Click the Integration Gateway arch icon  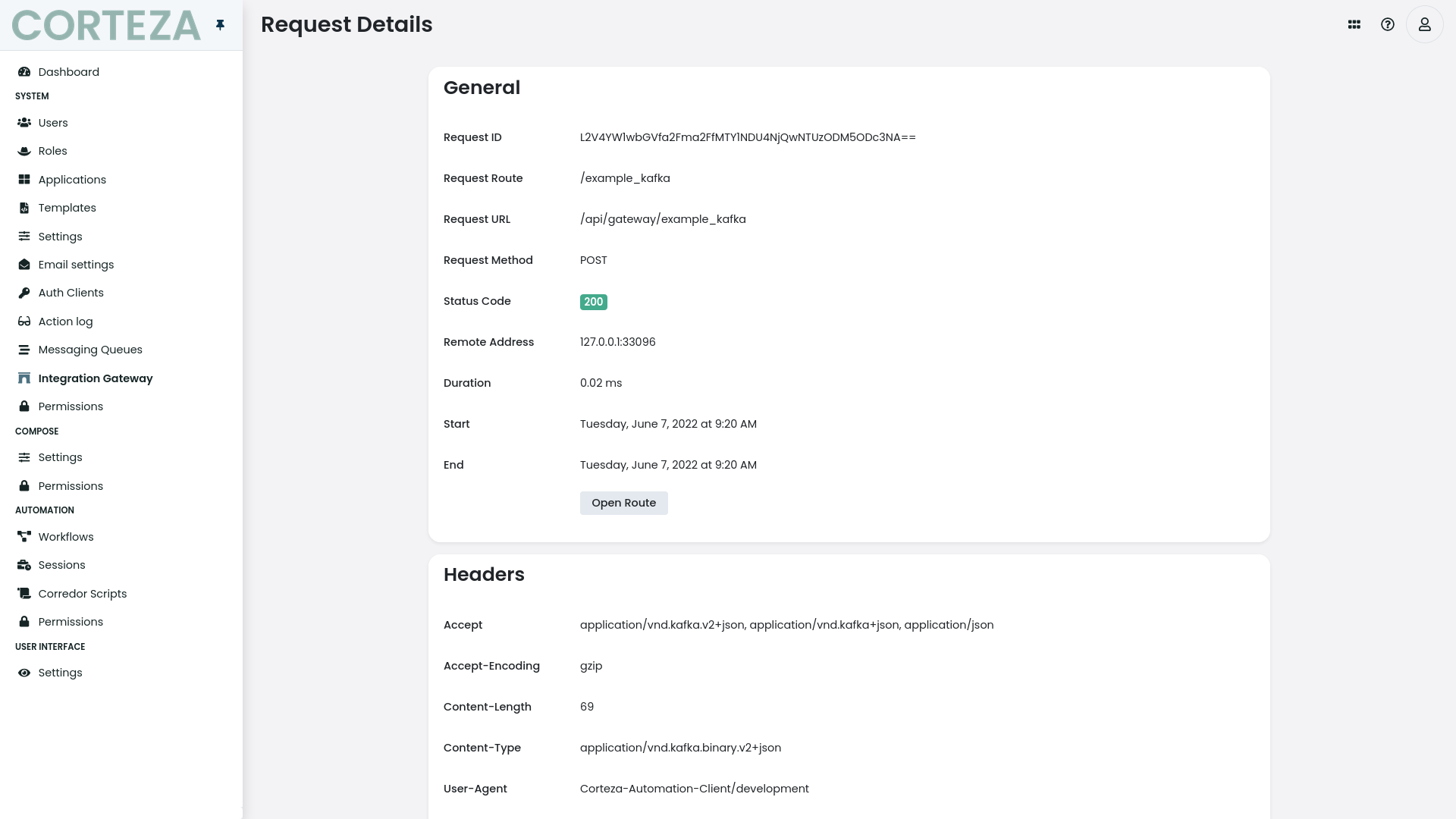coord(24,378)
